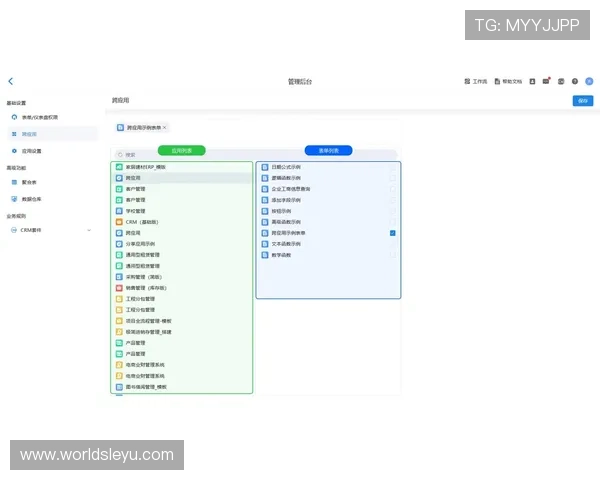Check the 日期公式示例 checkbox
The height and width of the screenshot is (480, 600).
393,166
